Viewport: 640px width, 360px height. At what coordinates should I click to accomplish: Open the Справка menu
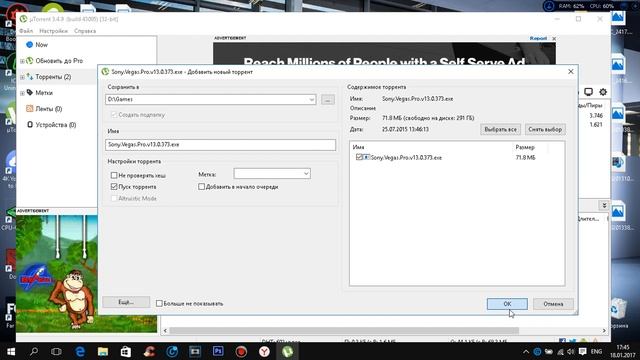click(x=85, y=31)
